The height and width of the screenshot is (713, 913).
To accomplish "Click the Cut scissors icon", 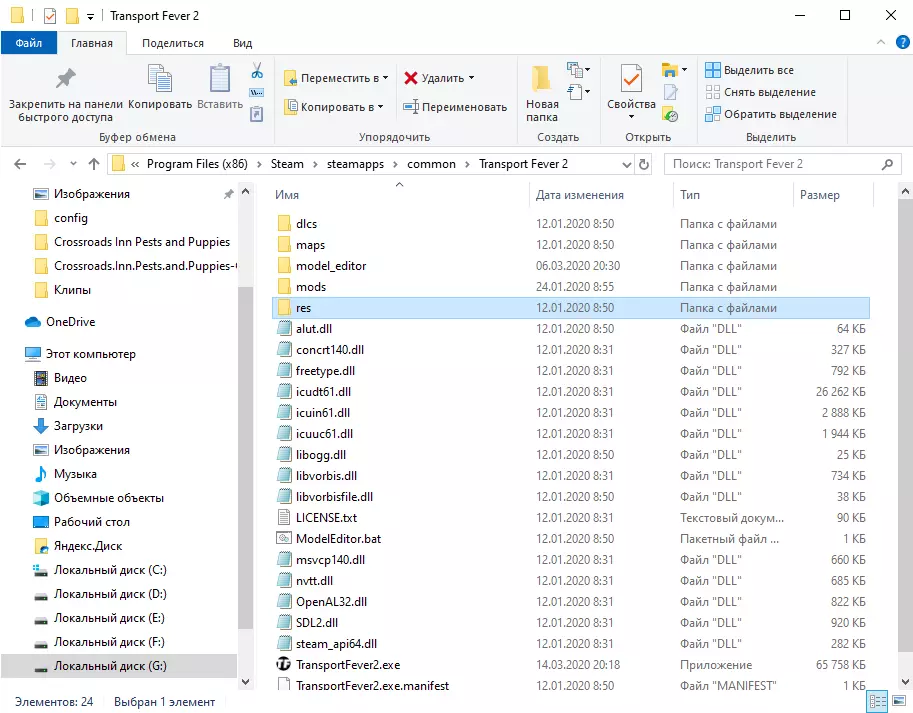I will click(x=257, y=70).
